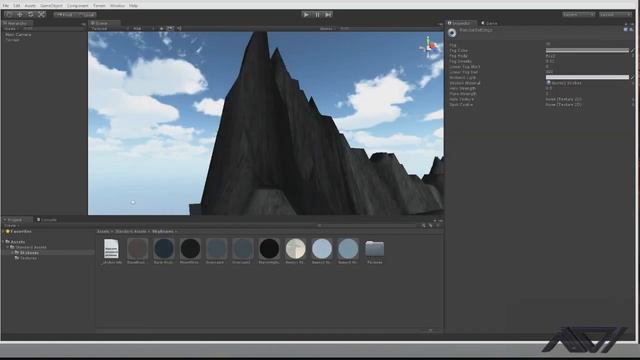The height and width of the screenshot is (360, 640).
Task: Open the Window menu
Action: [x=118, y=6]
